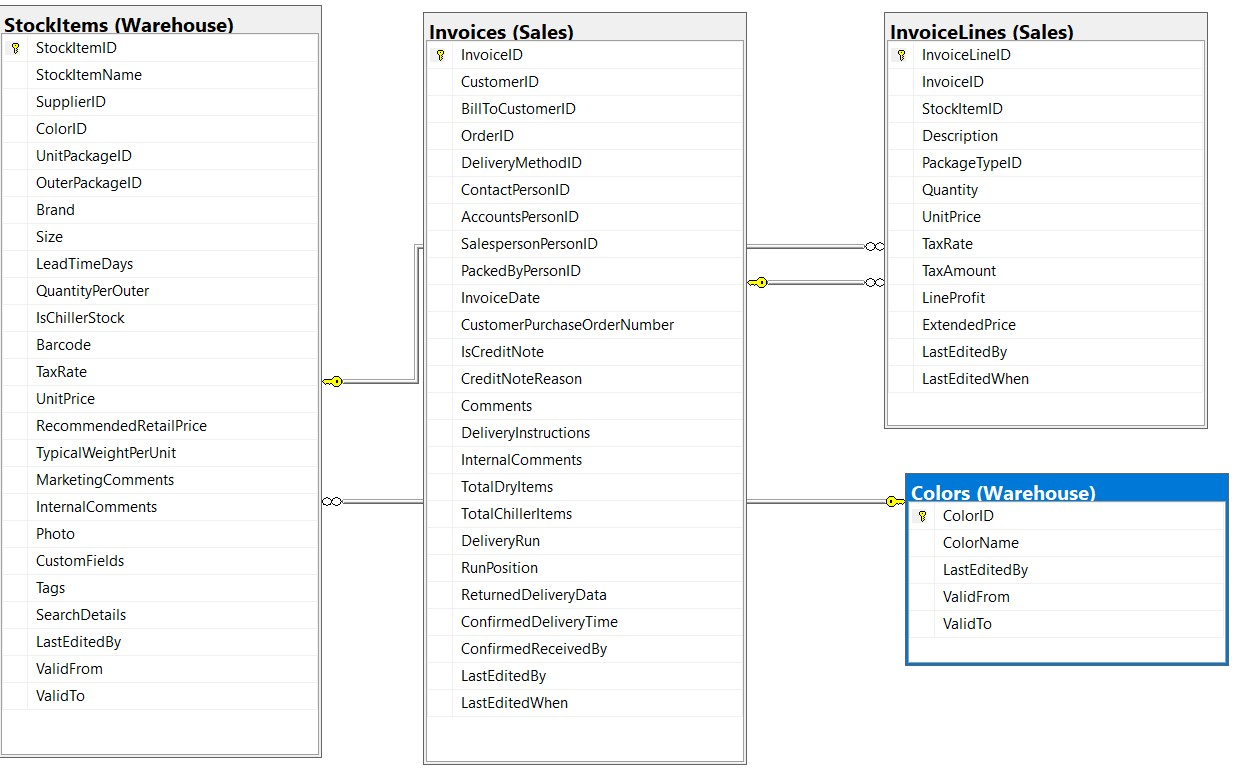Click the key symbol on the Colors relationship connector
The height and width of the screenshot is (781, 1258).
(891, 502)
